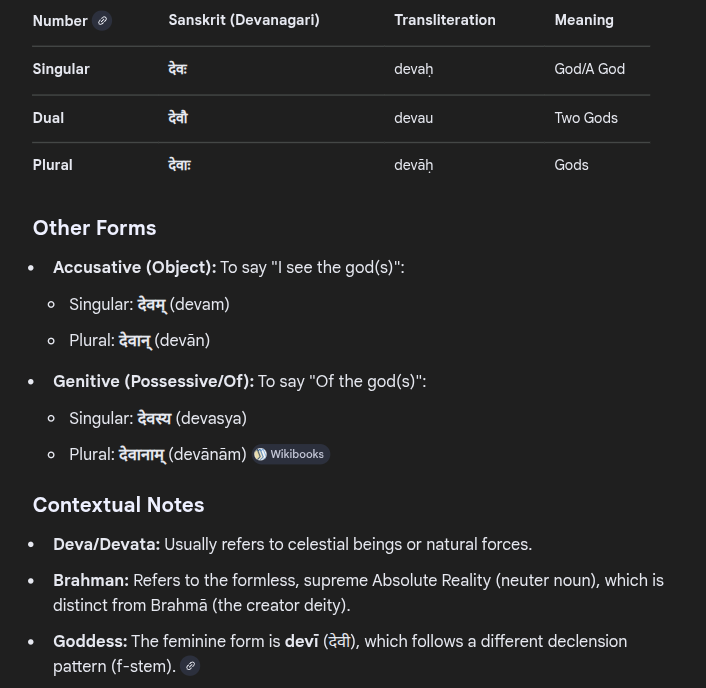
Task: Select the "Dual" row label
Action: [x=48, y=118]
